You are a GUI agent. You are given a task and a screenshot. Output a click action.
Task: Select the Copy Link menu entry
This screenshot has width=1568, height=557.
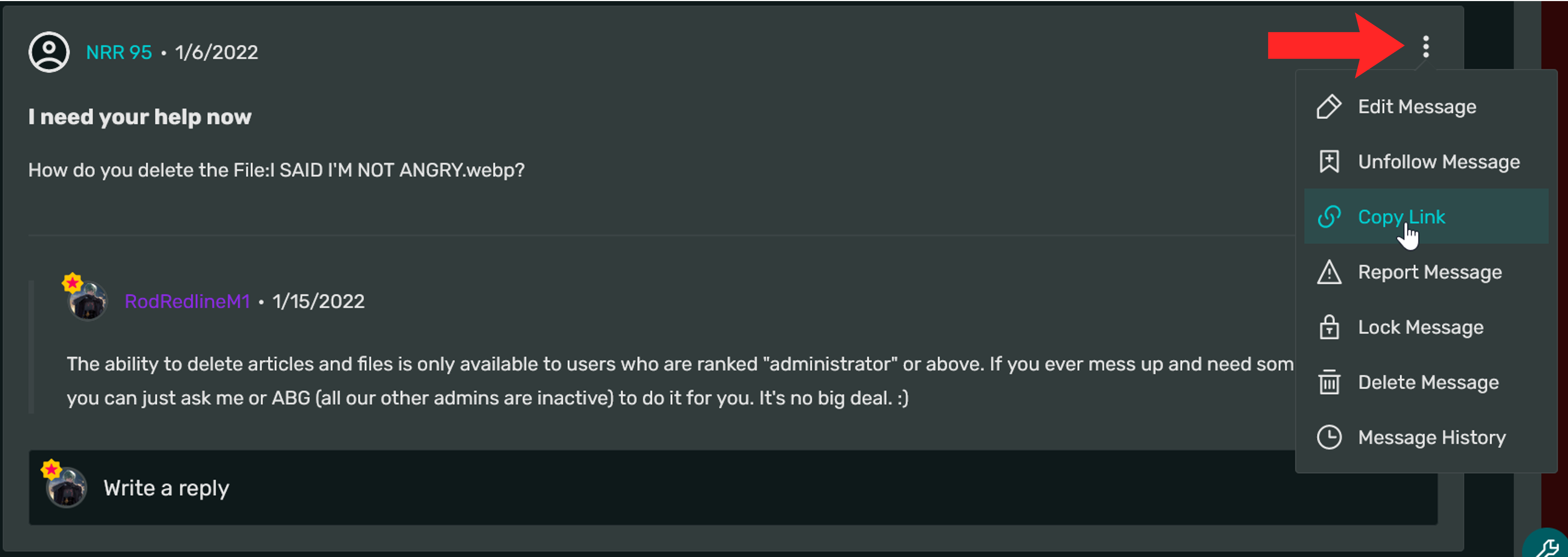coord(1426,216)
